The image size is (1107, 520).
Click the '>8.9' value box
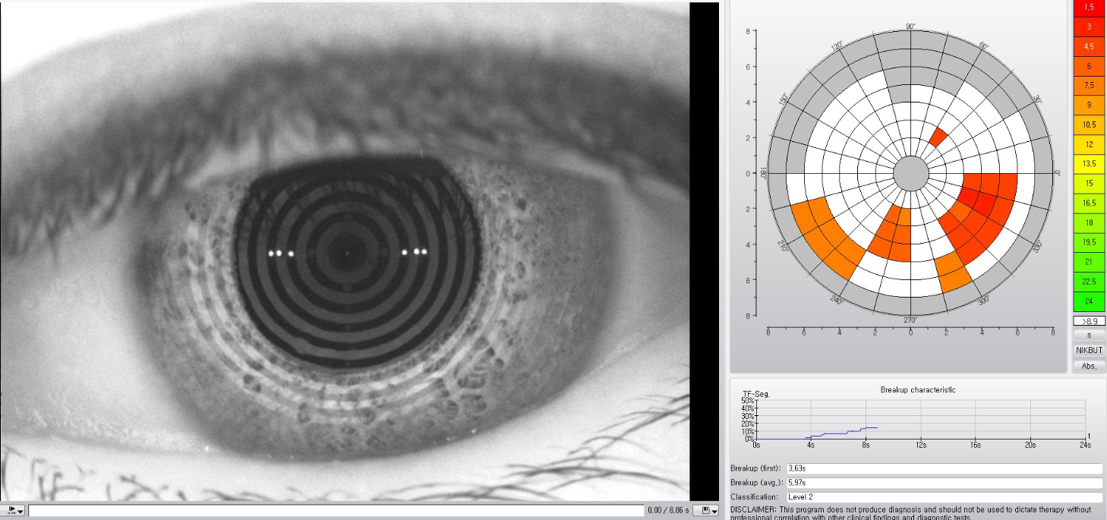(1089, 320)
